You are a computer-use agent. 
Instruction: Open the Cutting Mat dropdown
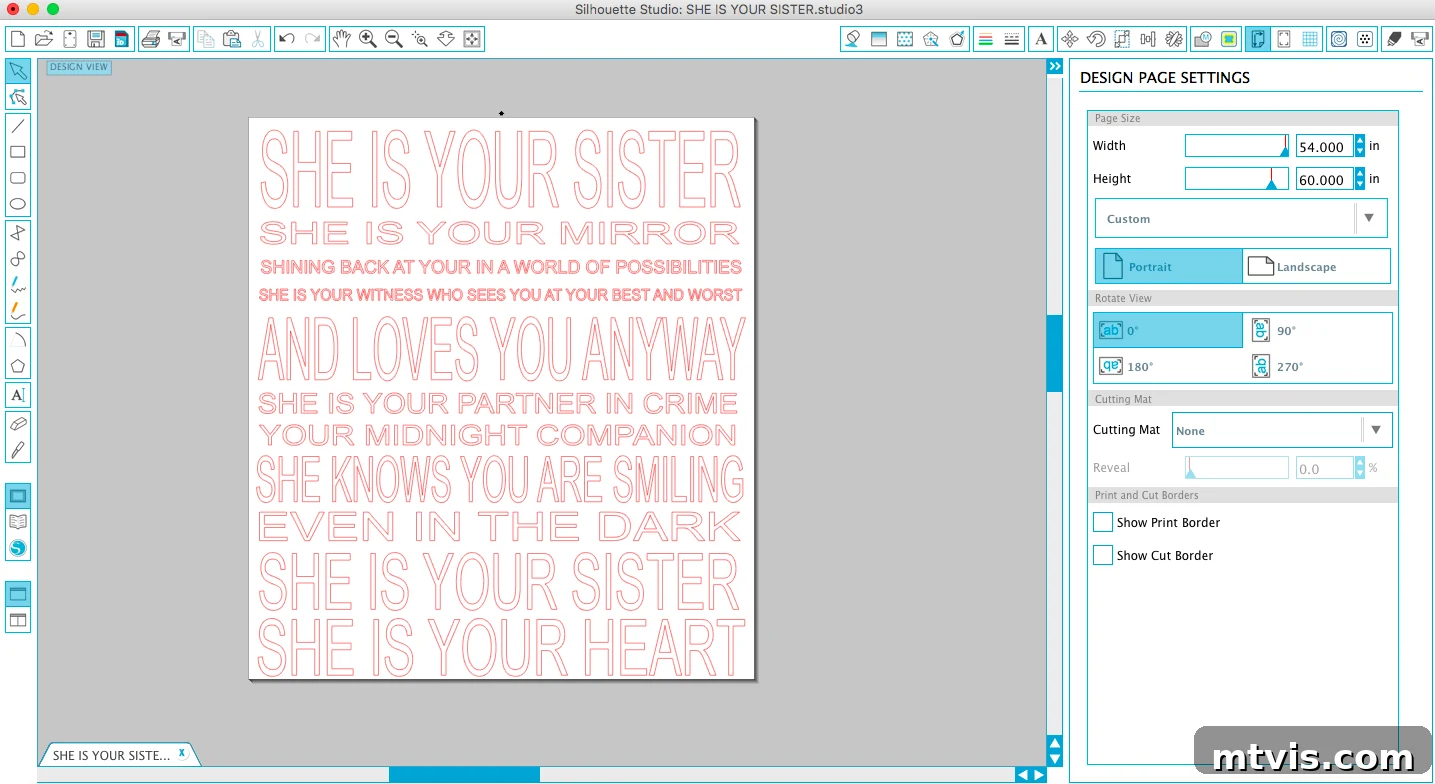[x=1282, y=430]
